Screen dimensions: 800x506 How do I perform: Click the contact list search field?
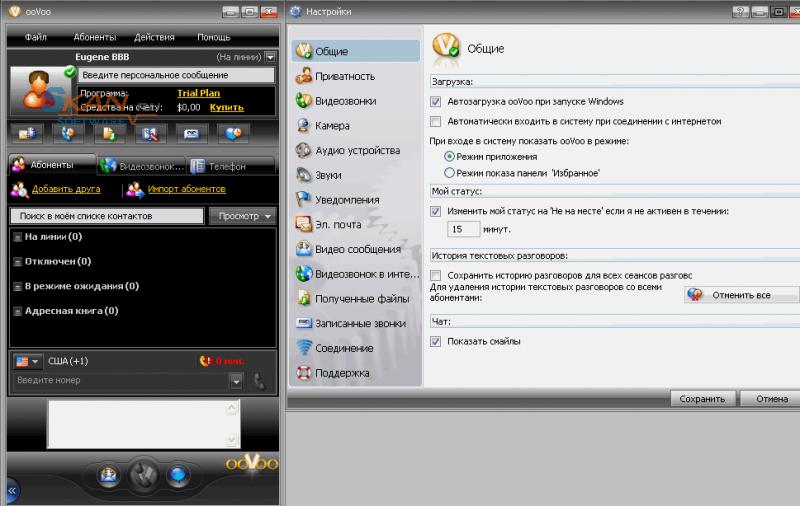click(x=107, y=216)
